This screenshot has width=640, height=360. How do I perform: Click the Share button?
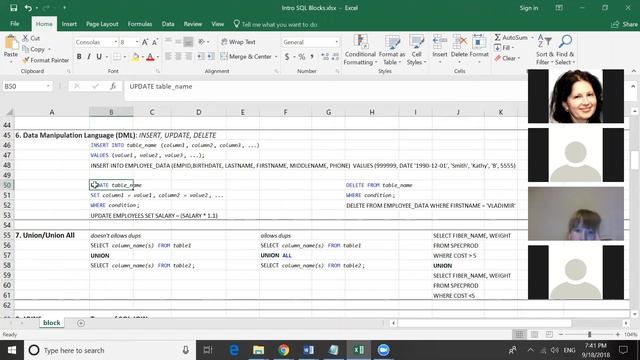click(x=624, y=24)
